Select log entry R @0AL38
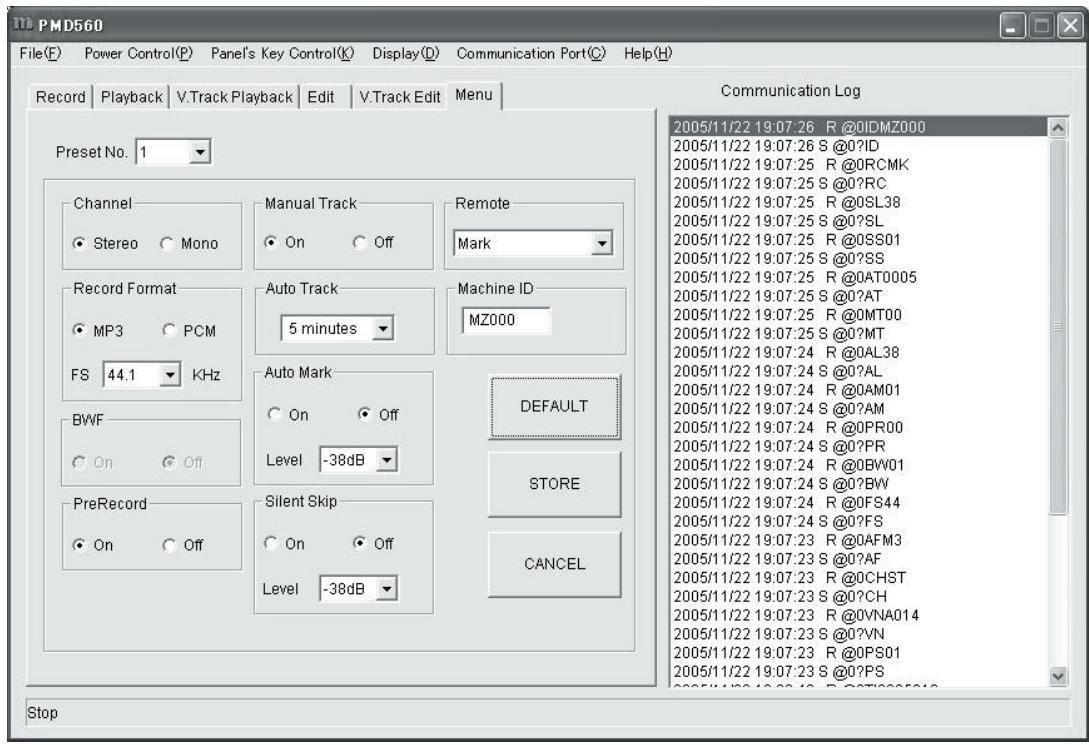The width and height of the screenshot is (1089, 745). click(x=859, y=352)
